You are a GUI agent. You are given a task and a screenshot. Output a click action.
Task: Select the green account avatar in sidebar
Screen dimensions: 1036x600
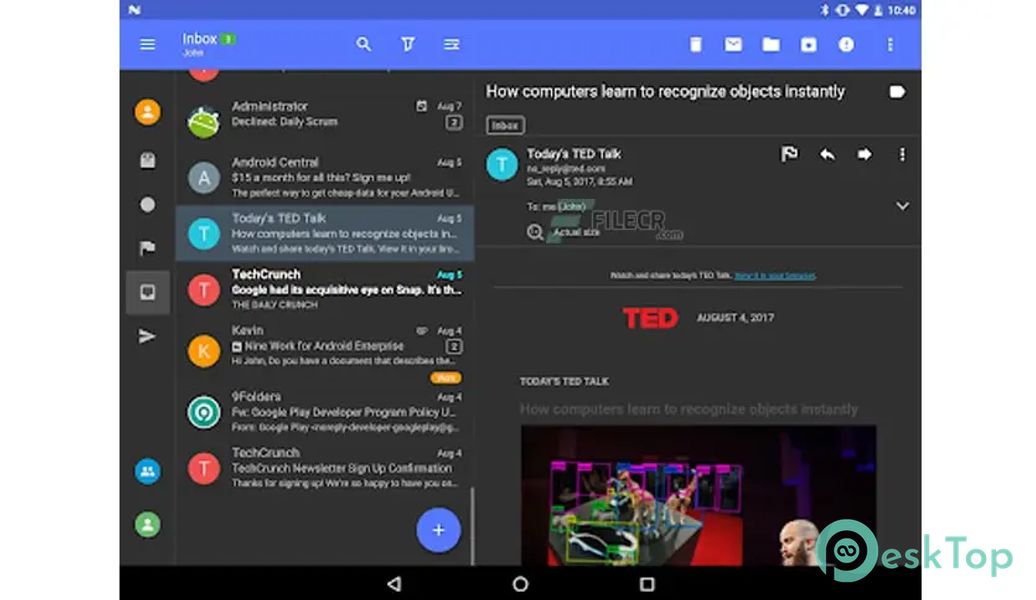tap(147, 525)
